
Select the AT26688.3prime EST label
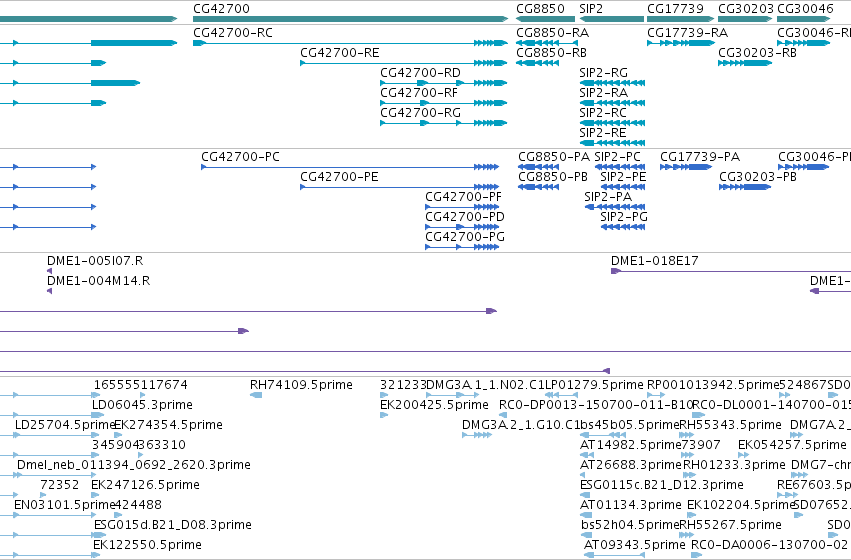pos(630,465)
